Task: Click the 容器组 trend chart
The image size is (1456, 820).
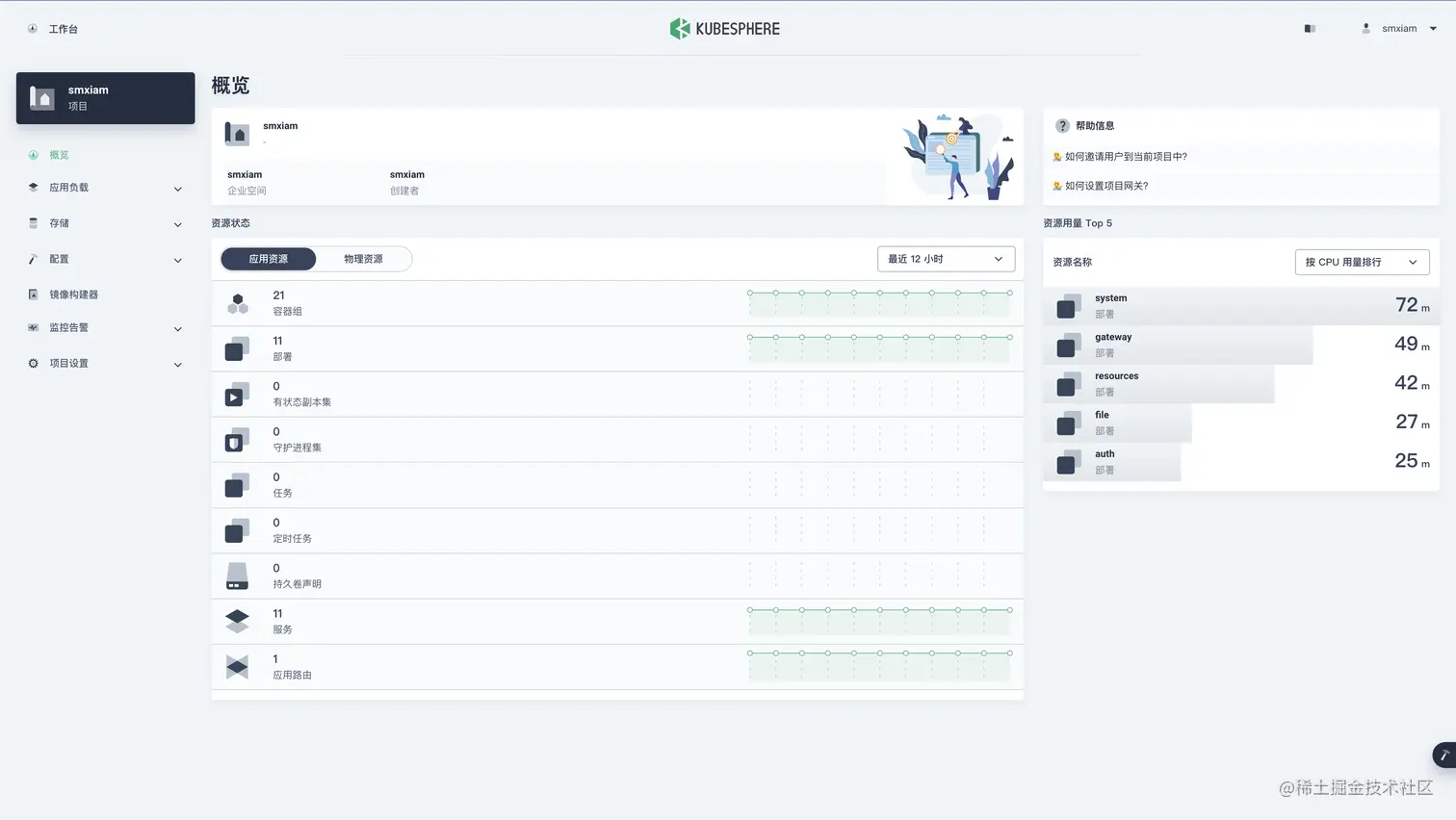Action: coord(880,303)
